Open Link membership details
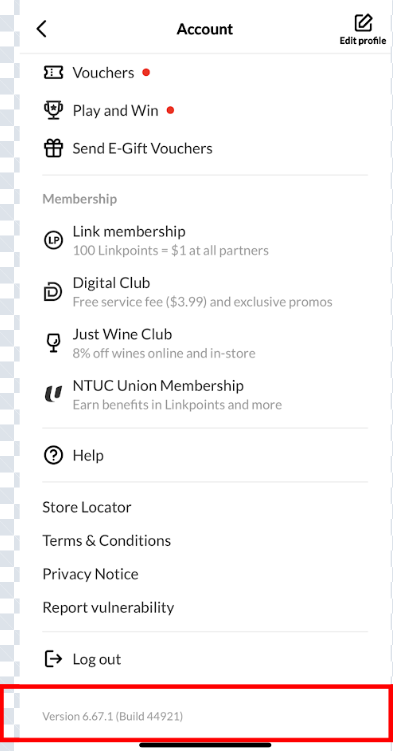393x751 pixels. tap(205, 240)
